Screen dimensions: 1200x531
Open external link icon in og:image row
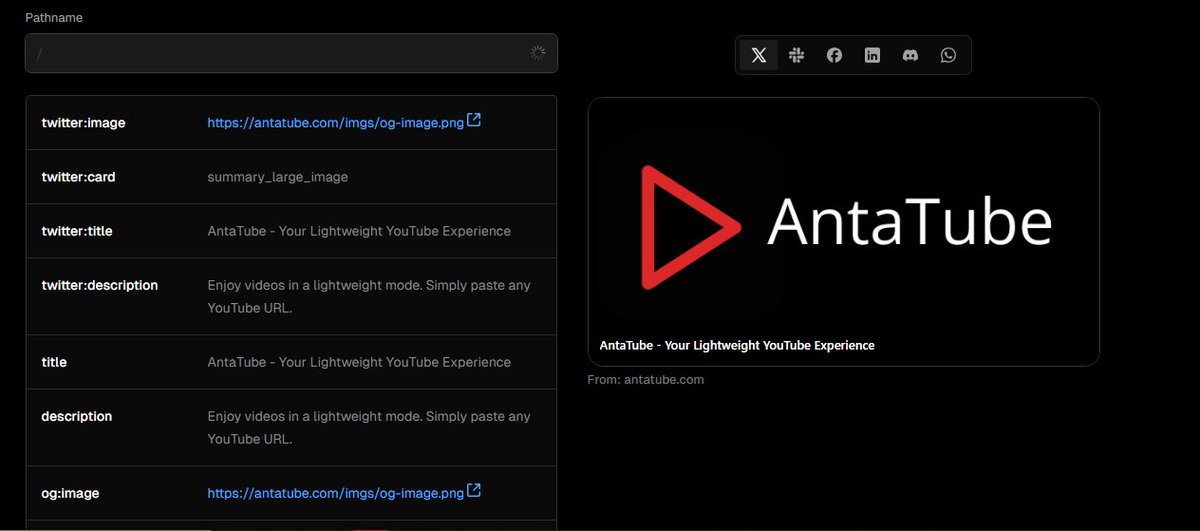(475, 491)
